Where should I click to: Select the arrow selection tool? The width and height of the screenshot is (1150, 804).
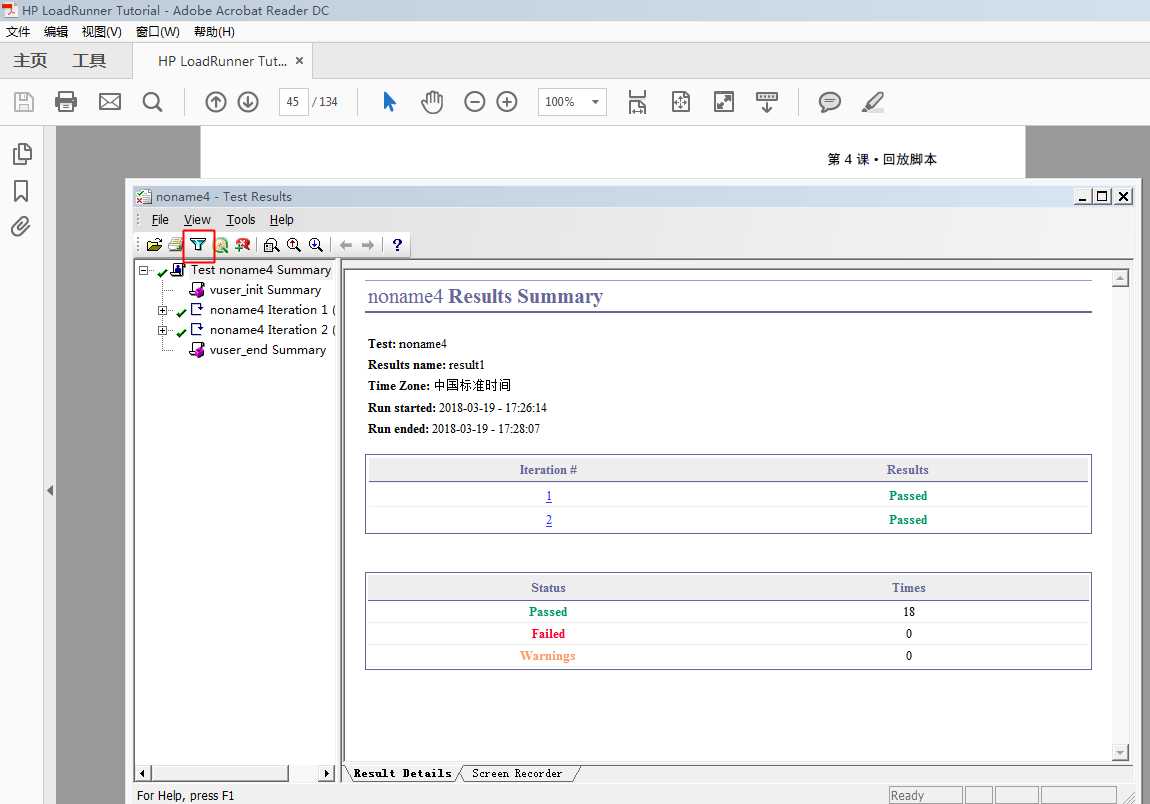[x=389, y=101]
